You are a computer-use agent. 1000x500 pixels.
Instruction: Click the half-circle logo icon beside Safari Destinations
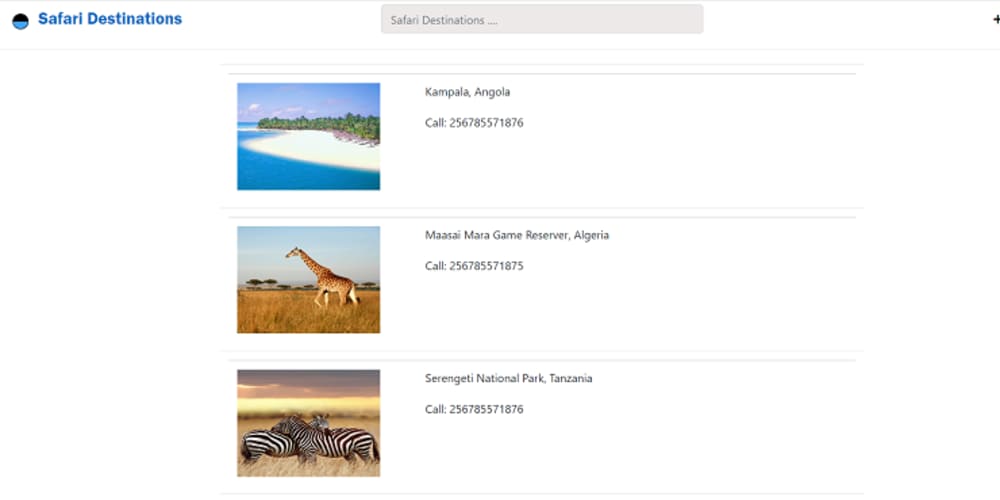pos(20,21)
